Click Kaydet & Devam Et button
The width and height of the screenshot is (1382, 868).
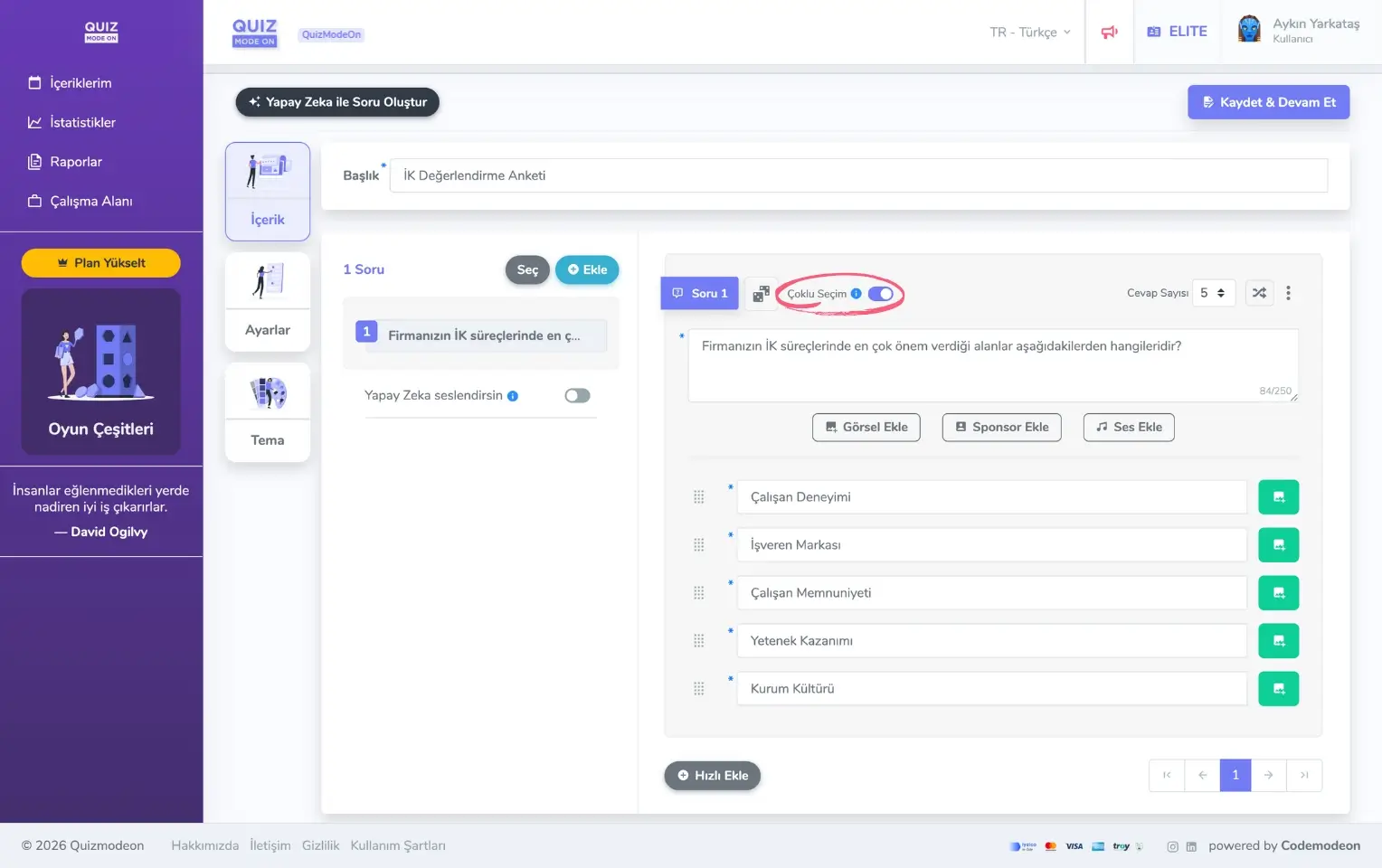1268,102
